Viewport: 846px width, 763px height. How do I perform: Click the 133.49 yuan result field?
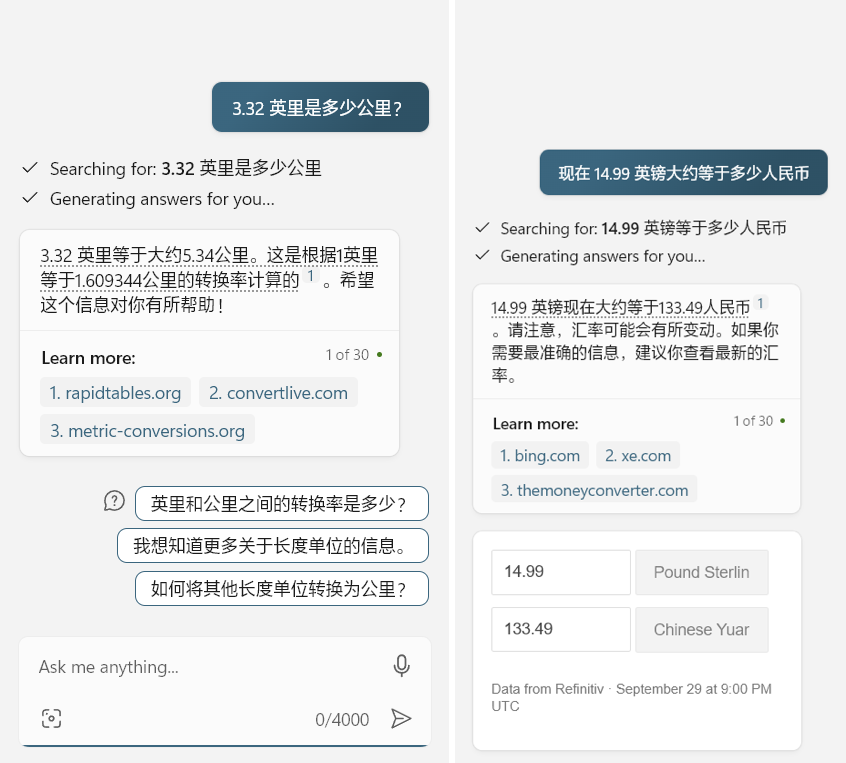click(x=560, y=629)
